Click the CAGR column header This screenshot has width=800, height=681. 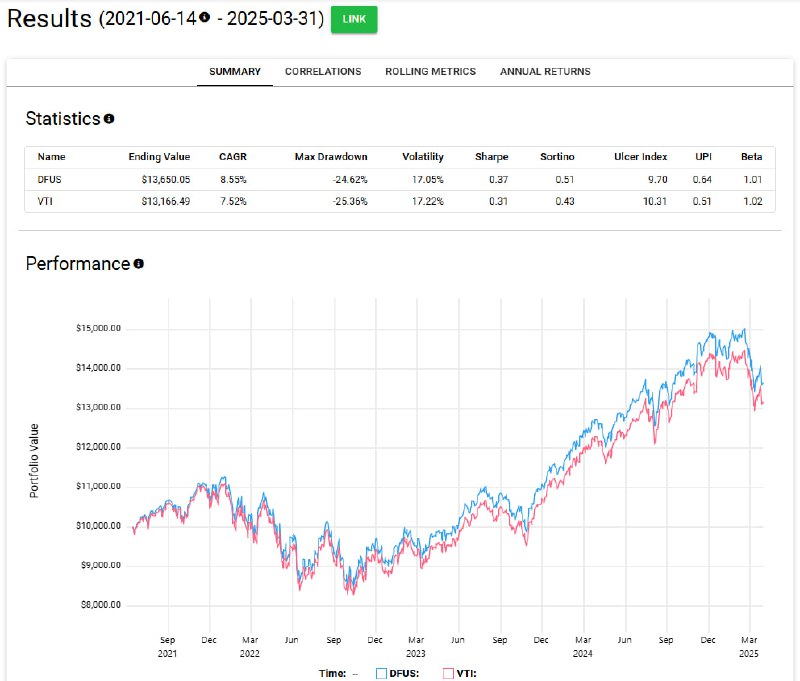233,157
